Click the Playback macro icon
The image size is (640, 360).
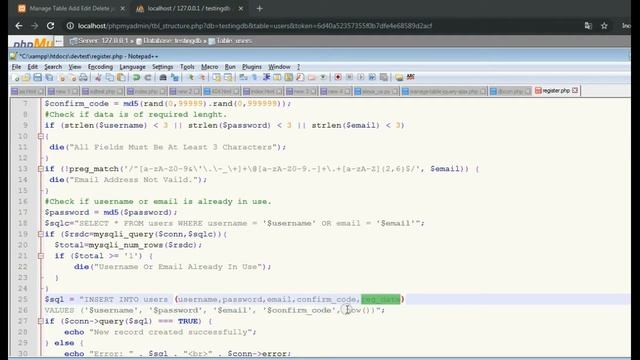361,77
